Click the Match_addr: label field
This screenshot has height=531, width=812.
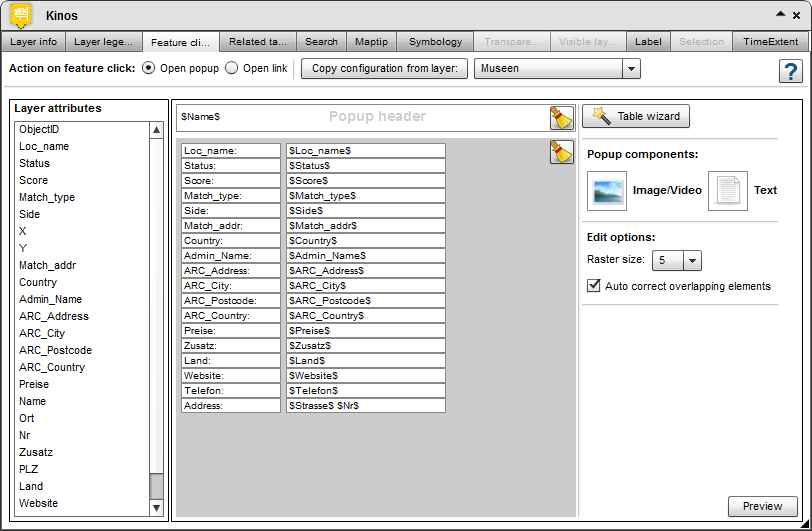(x=231, y=226)
